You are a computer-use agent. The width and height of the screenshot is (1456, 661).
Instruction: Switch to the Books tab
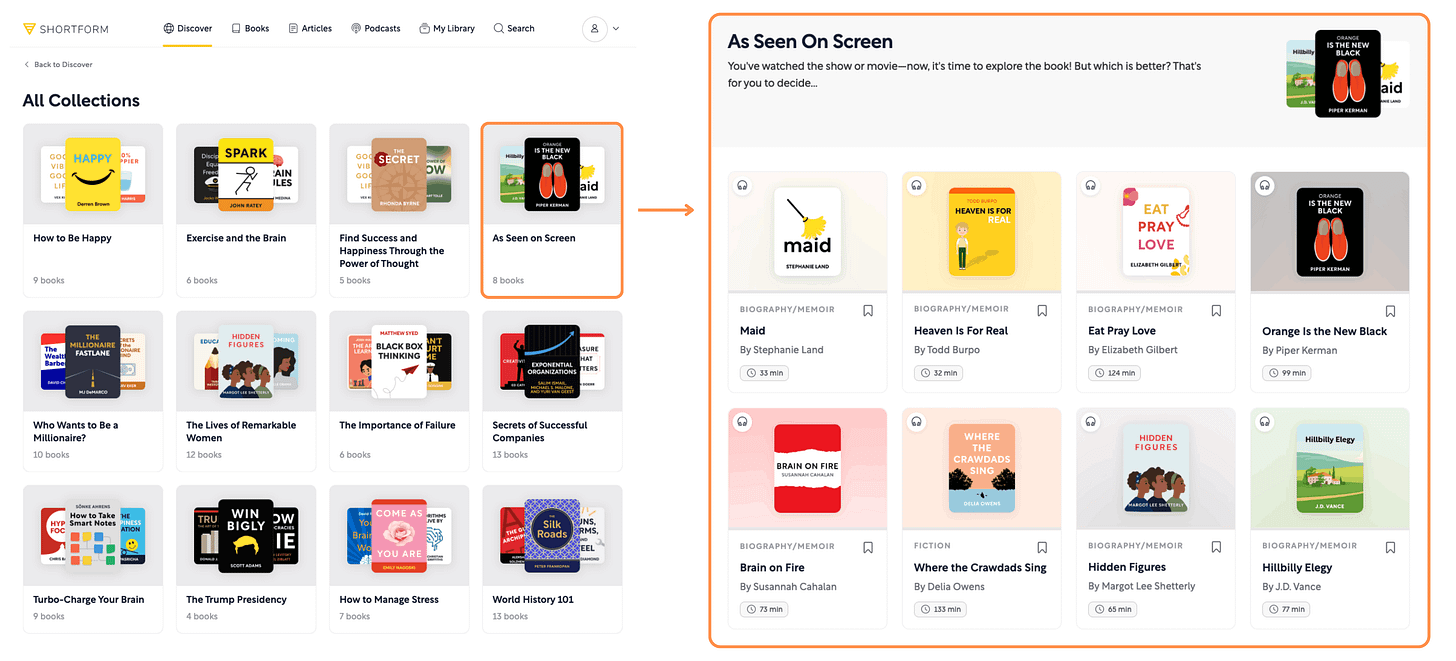250,29
